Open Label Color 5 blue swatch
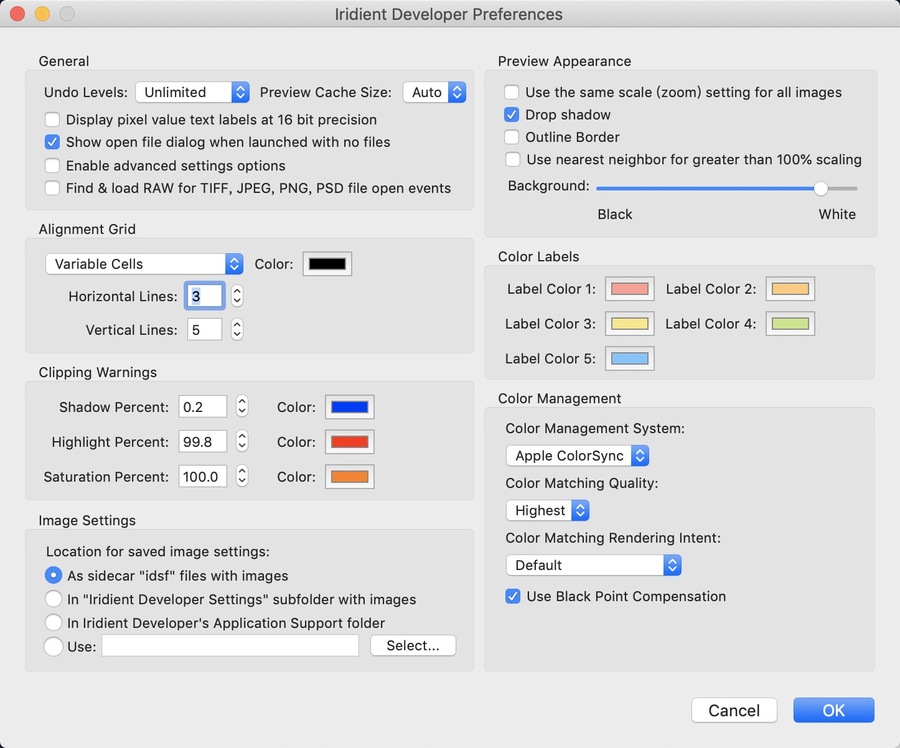Image resolution: width=900 pixels, height=748 pixels. click(630, 359)
